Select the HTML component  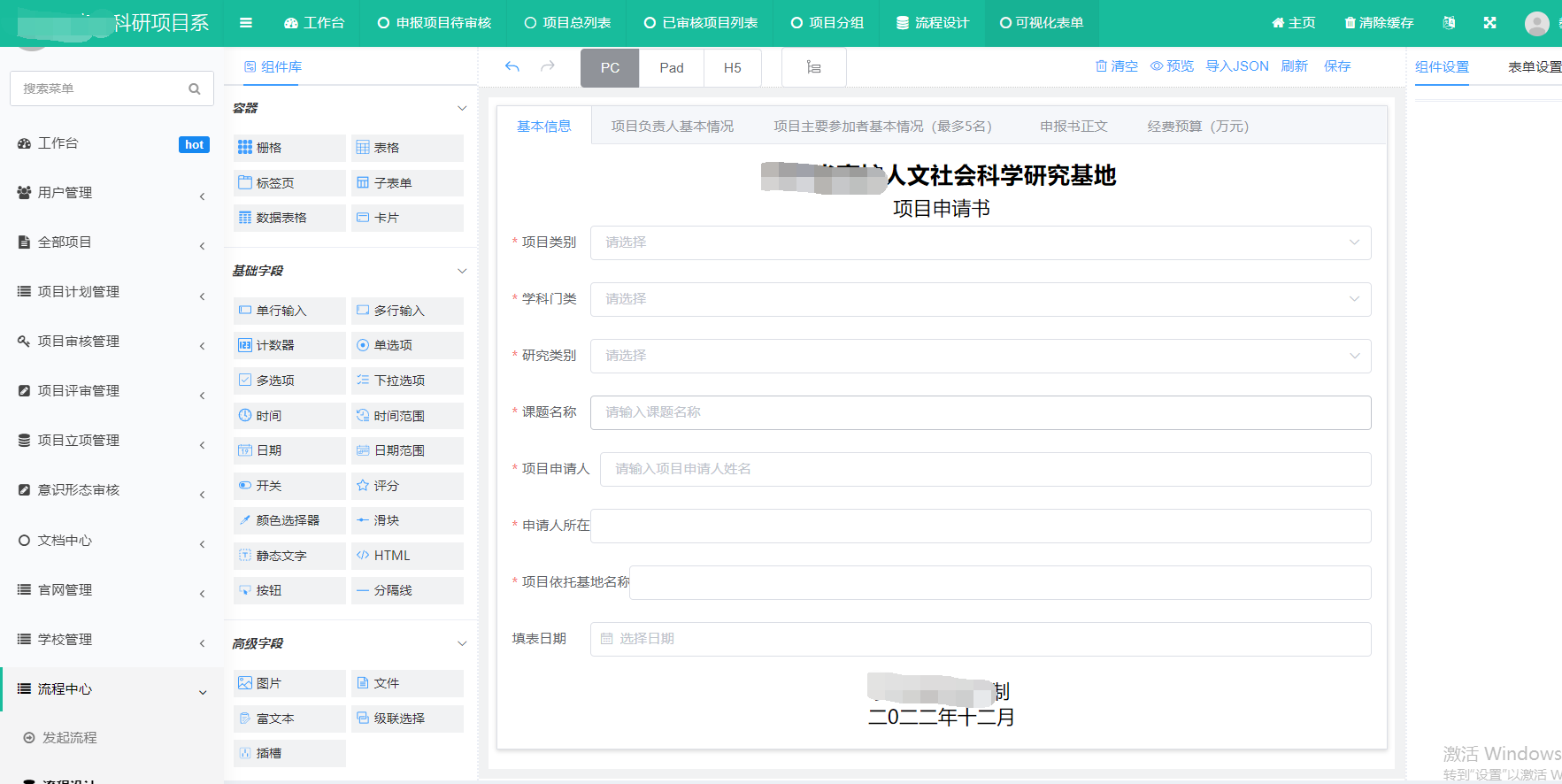coord(407,556)
